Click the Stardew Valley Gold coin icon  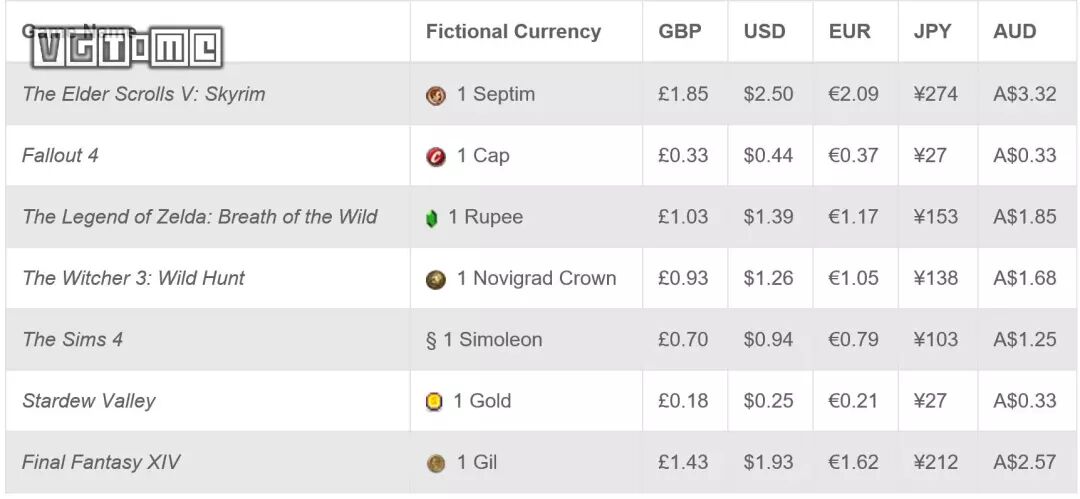click(x=434, y=402)
